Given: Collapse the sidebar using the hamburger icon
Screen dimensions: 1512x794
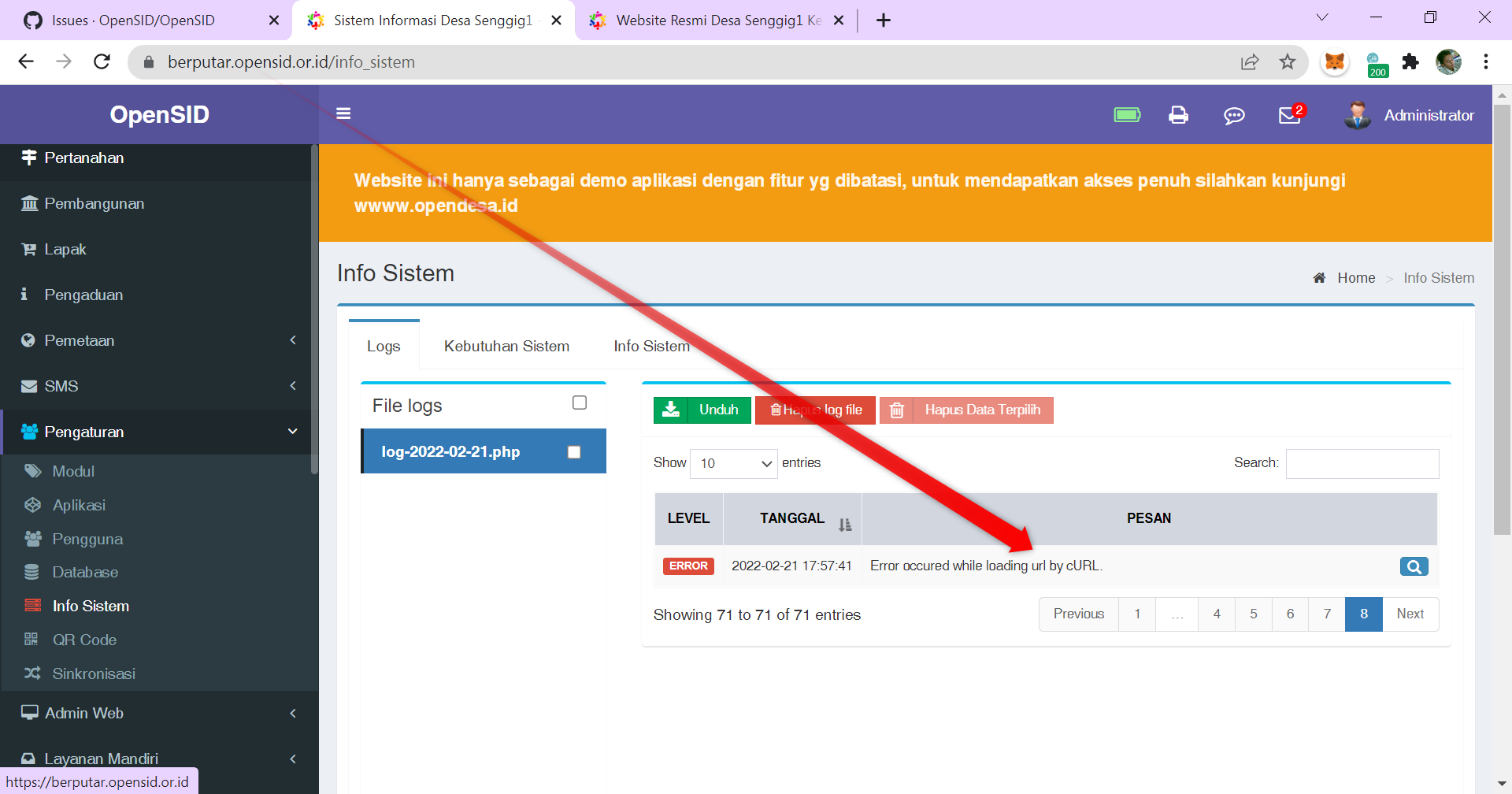Looking at the screenshot, I should 343,113.
